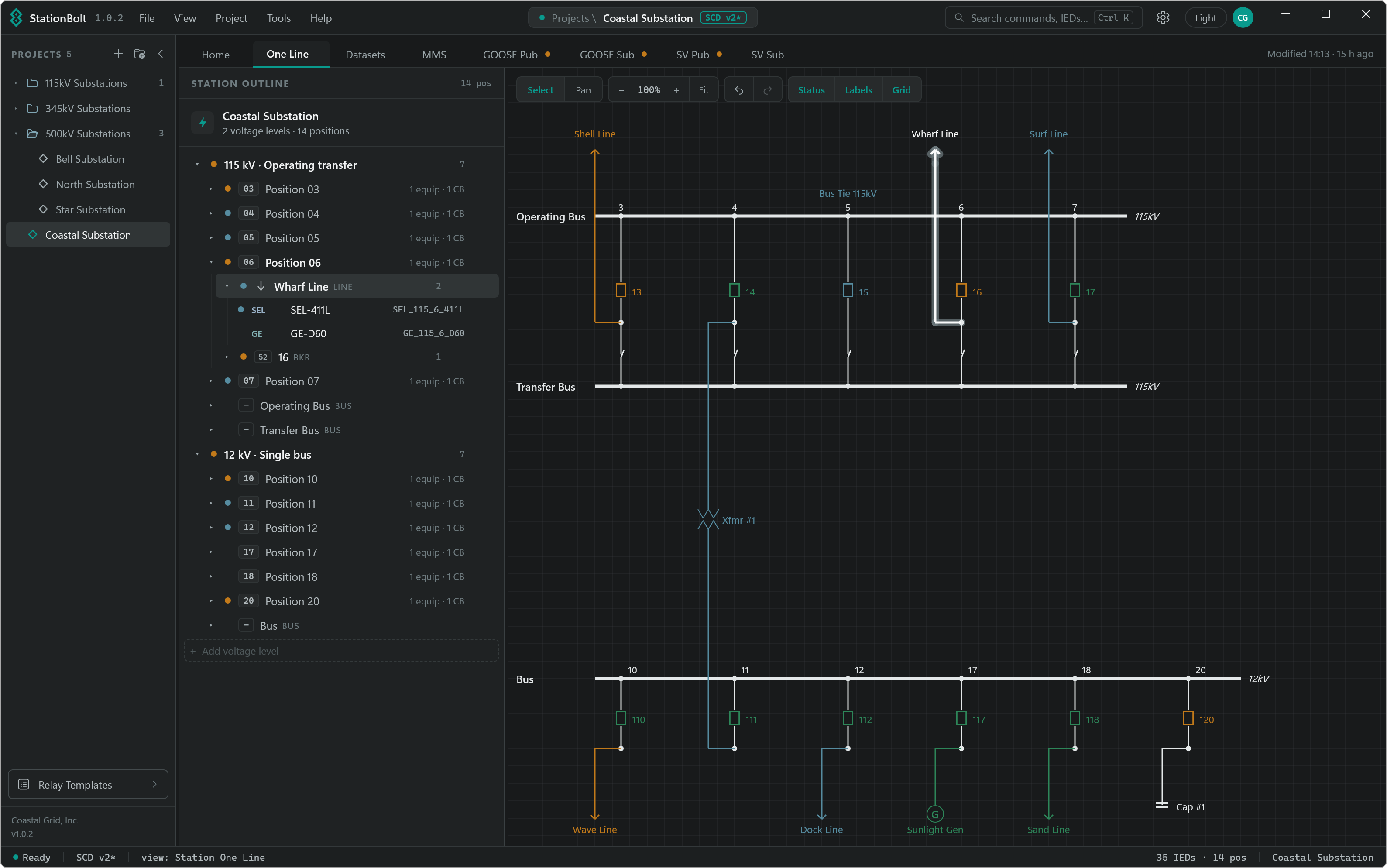
Task: Switch to Light theme
Action: point(1205,18)
